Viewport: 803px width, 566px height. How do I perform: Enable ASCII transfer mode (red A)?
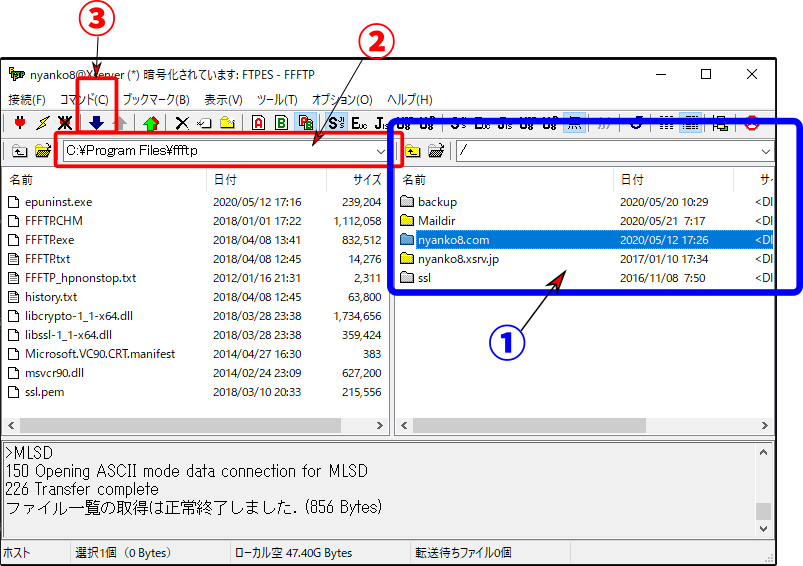[258, 123]
